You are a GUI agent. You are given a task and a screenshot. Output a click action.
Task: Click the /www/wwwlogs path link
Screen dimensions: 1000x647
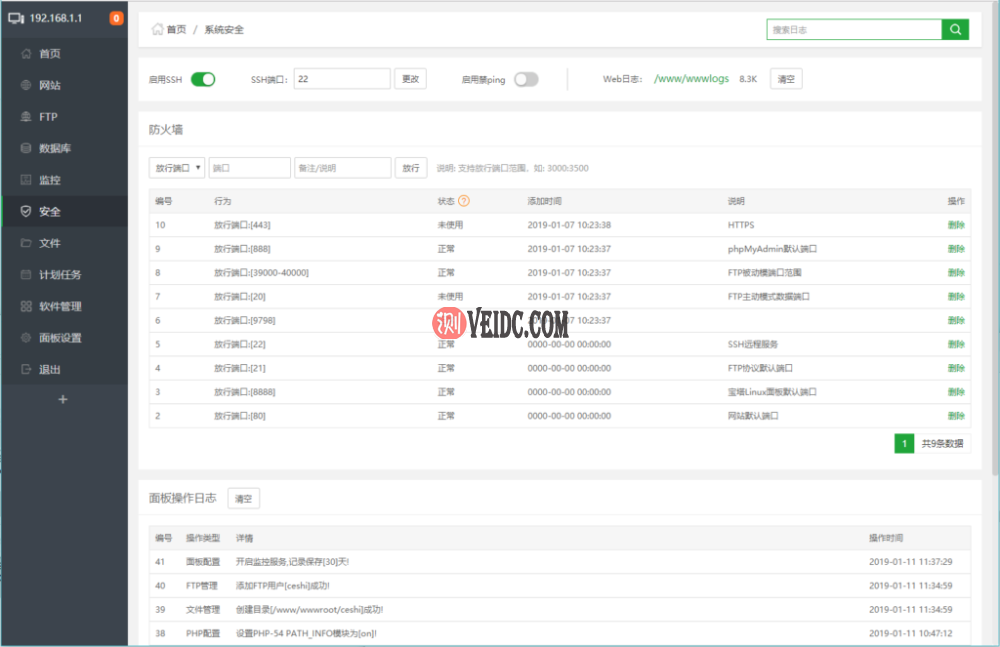click(x=691, y=79)
